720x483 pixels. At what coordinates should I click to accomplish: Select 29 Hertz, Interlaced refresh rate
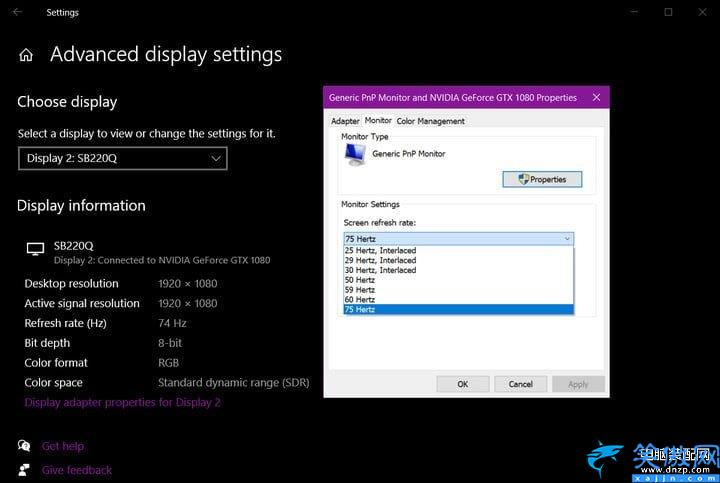[458, 260]
